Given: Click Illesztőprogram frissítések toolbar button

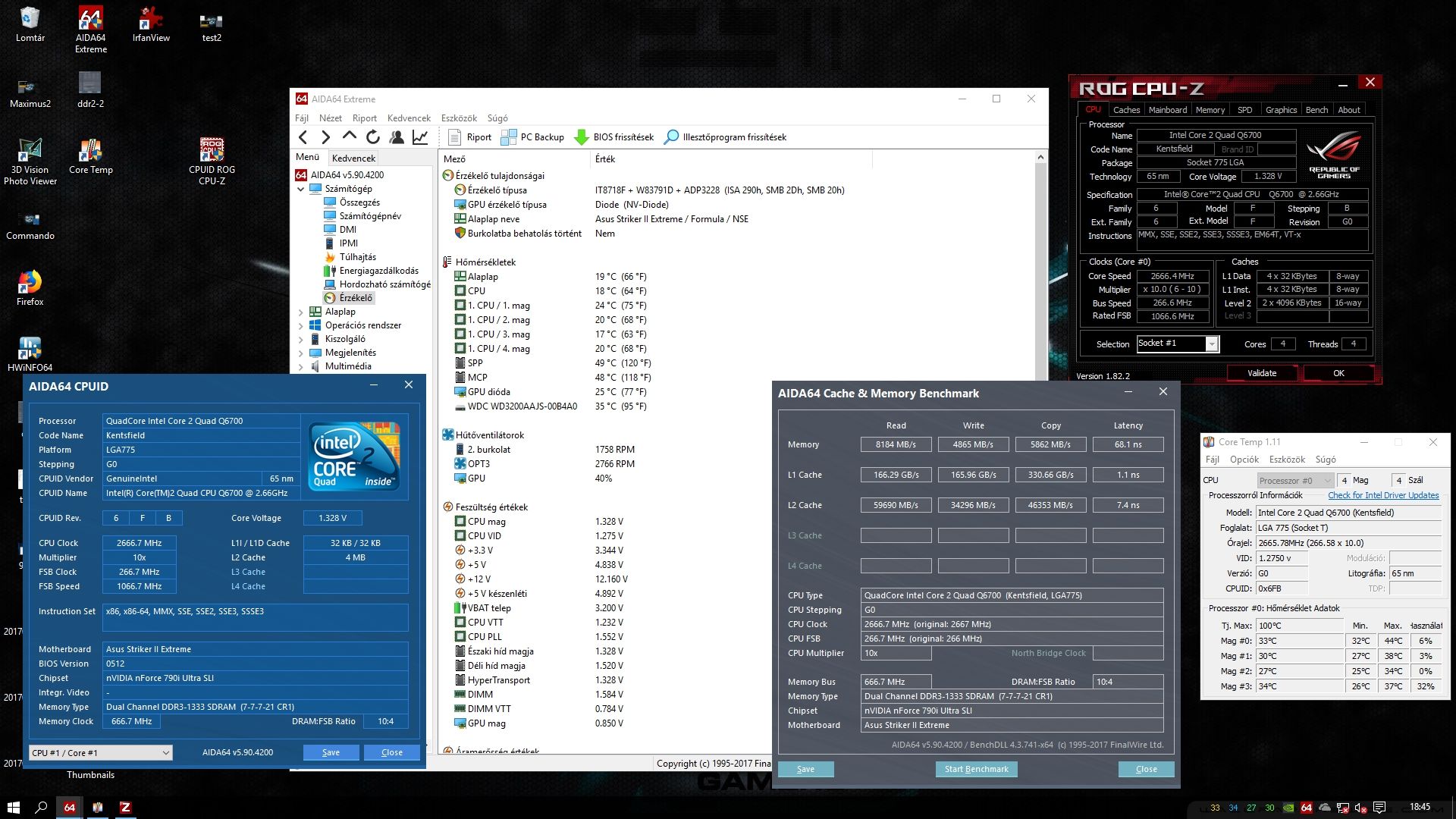Looking at the screenshot, I should click(x=725, y=137).
